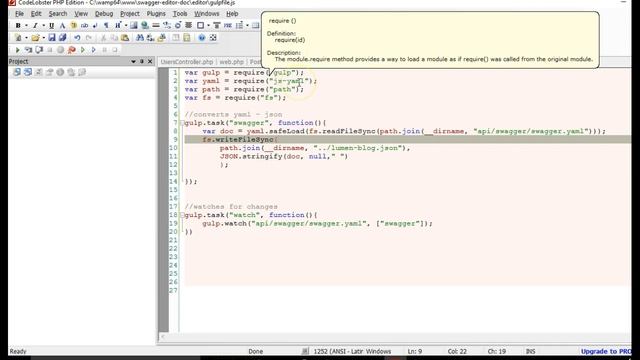640x360 pixels.
Task: Open dropdown arrow next to heading icon
Action: [x=126, y=26]
